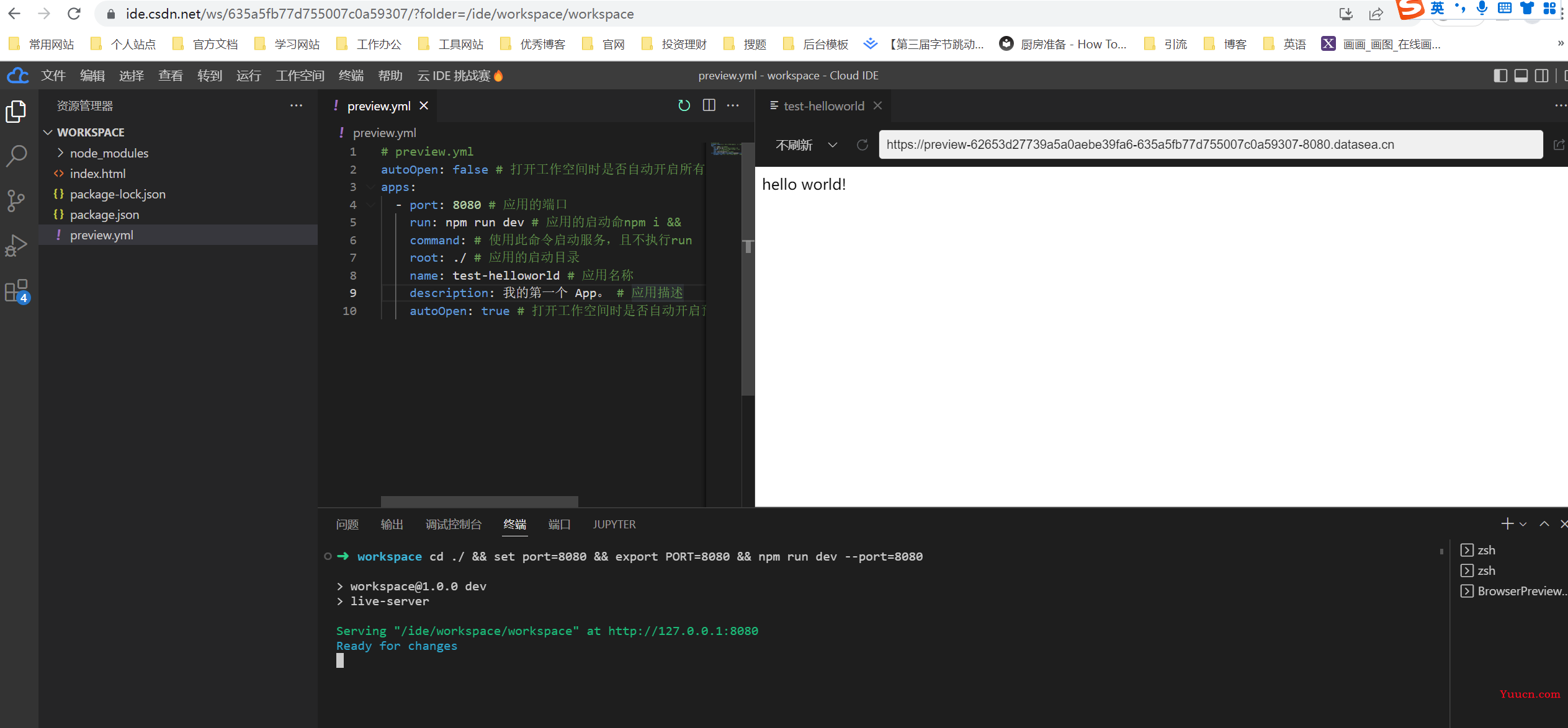Open the 终端 menu
Image resolution: width=1568 pixels, height=728 pixels.
[x=351, y=76]
